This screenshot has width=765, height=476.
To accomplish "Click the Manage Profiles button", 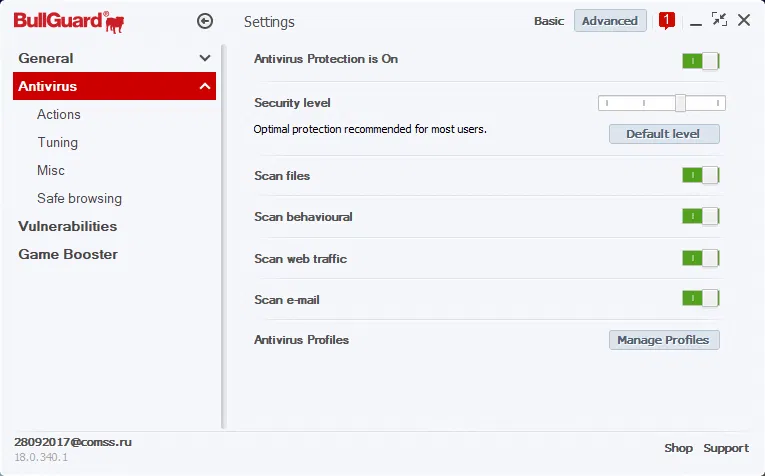I will [663, 340].
